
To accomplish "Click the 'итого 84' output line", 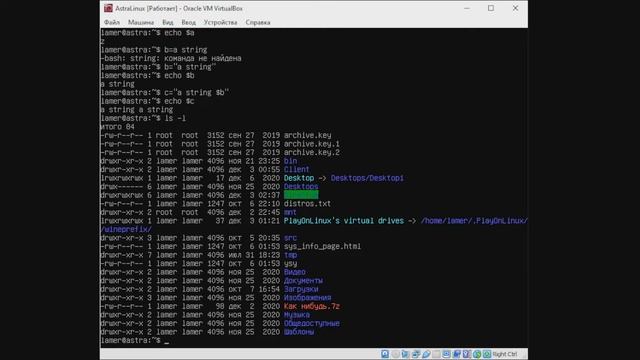I will pos(117,127).
